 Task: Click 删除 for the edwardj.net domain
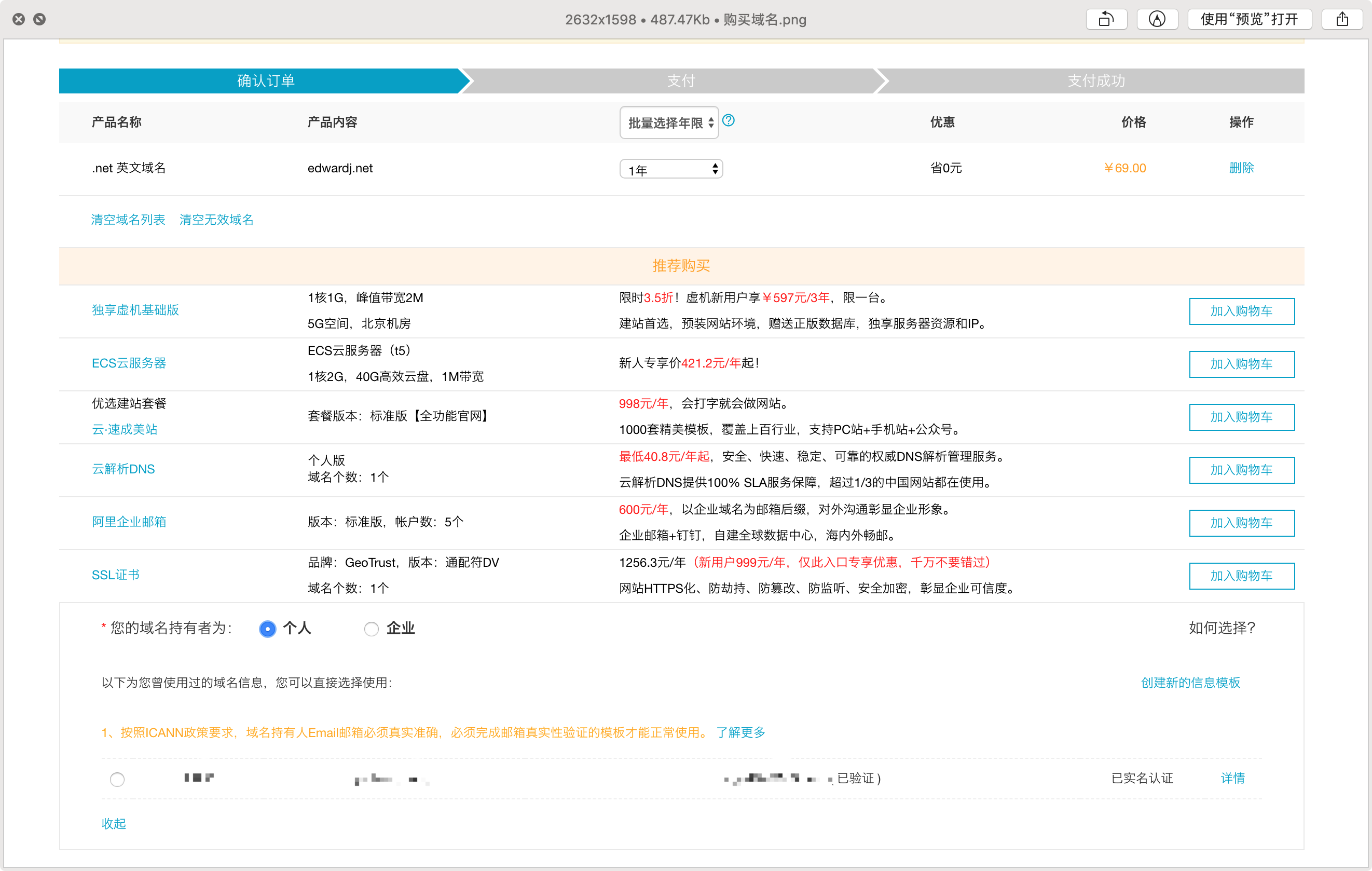pos(1241,168)
